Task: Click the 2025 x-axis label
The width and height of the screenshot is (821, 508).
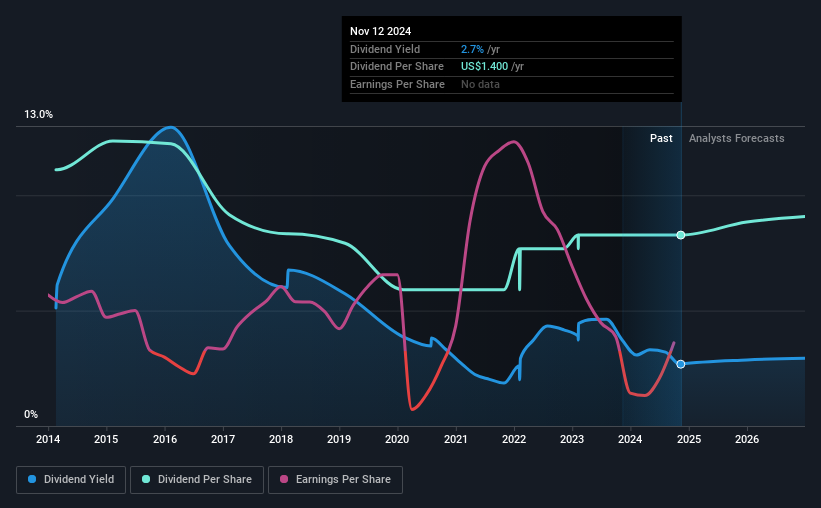Action: (x=689, y=439)
